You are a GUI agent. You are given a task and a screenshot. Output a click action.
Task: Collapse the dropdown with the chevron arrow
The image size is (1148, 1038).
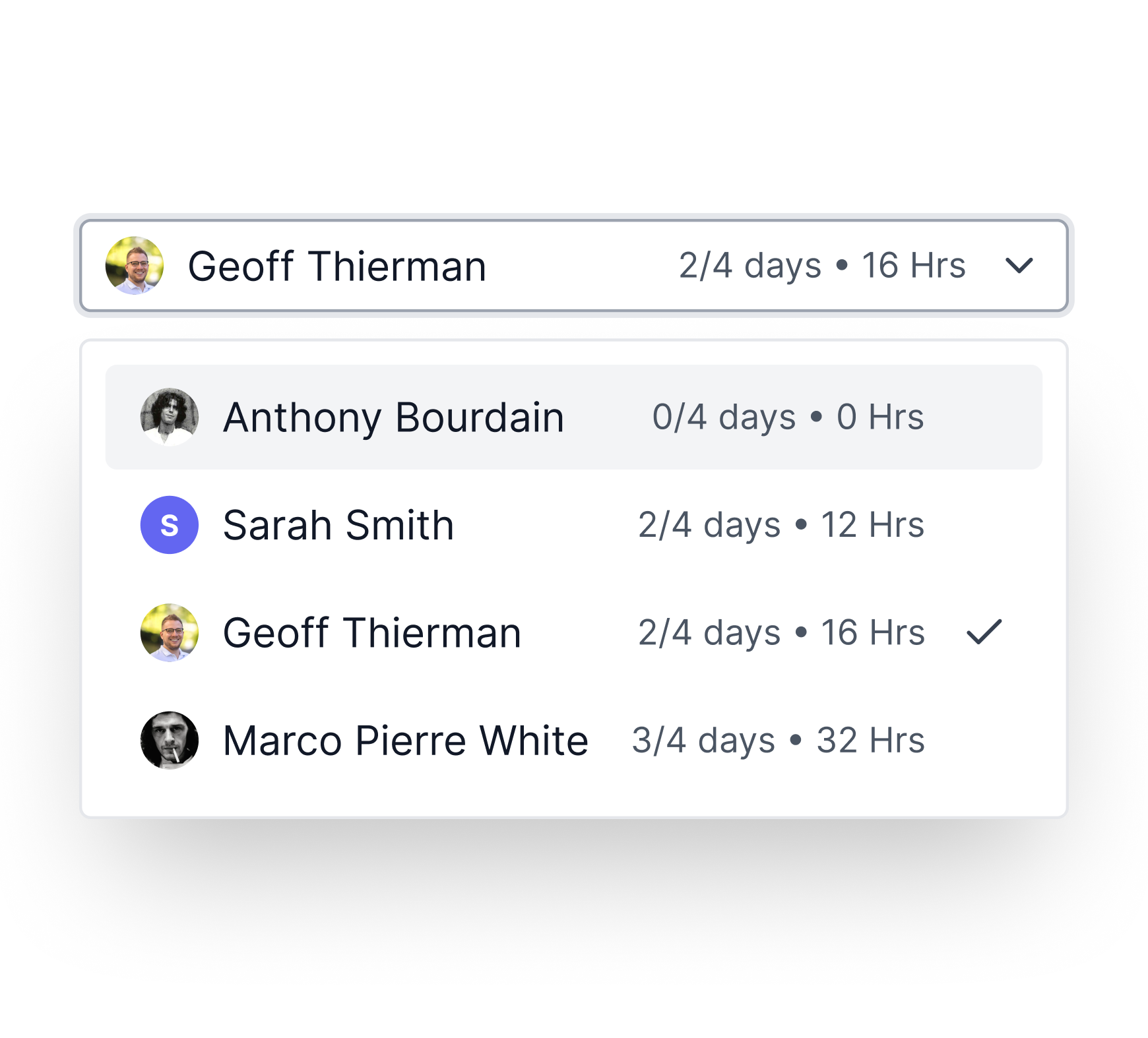(x=1019, y=266)
